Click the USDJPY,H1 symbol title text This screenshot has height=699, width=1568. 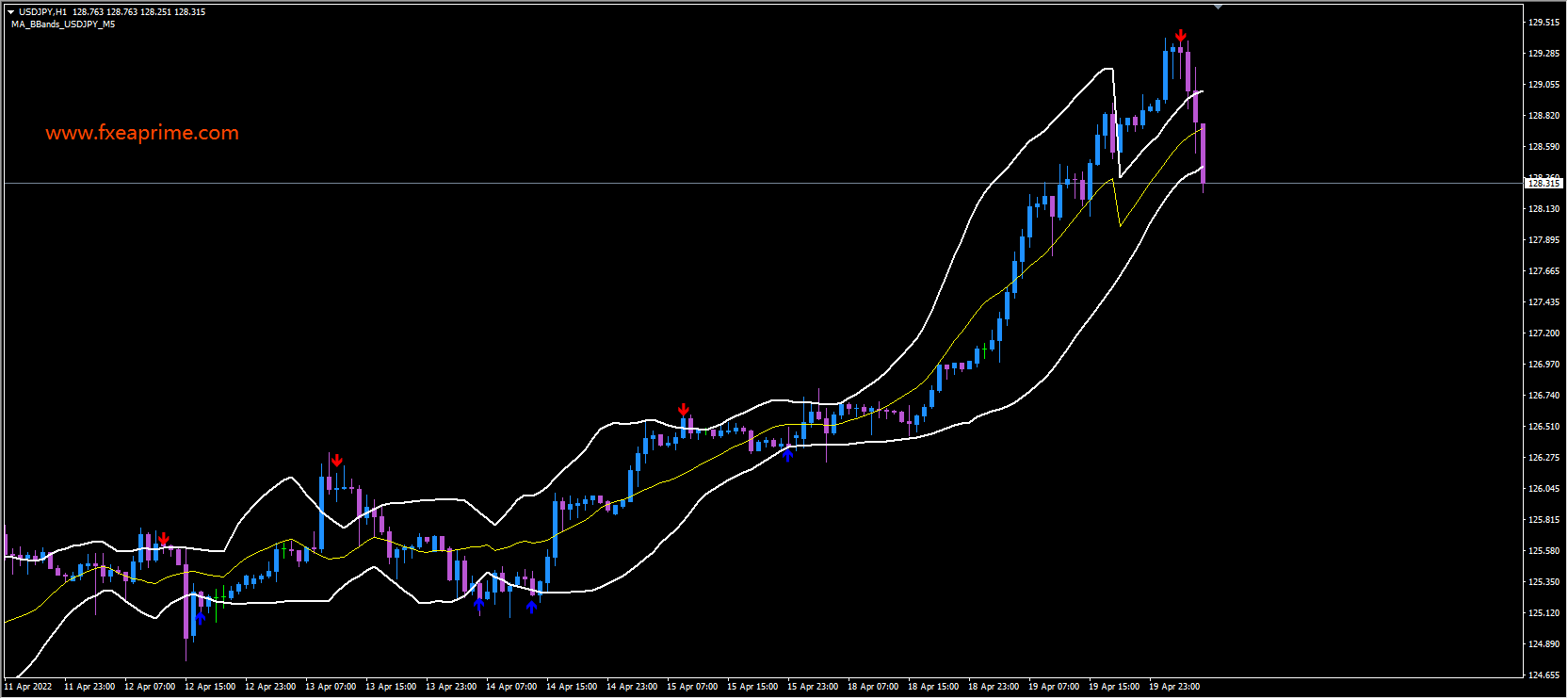[x=42, y=12]
